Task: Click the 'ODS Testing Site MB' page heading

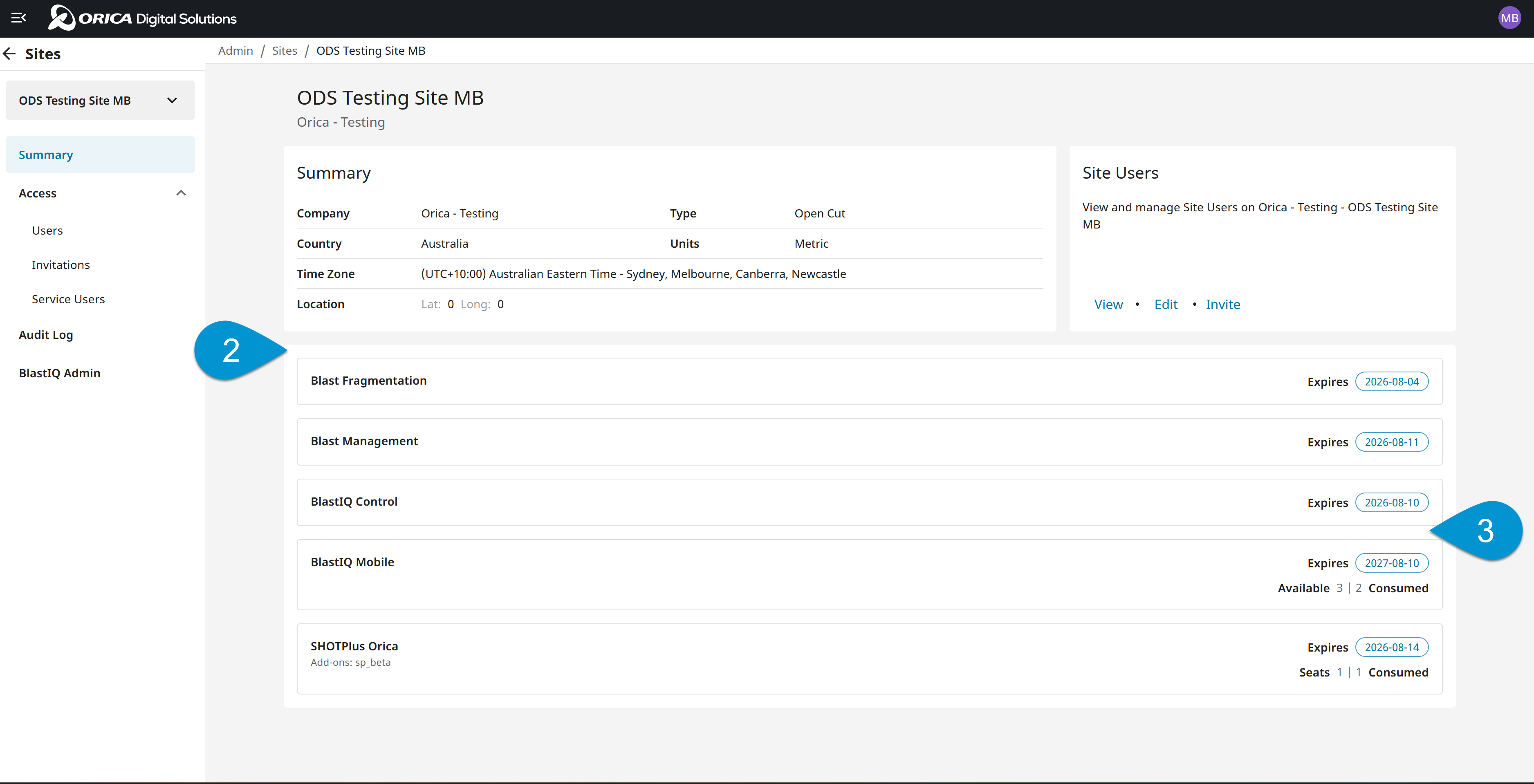Action: click(390, 98)
